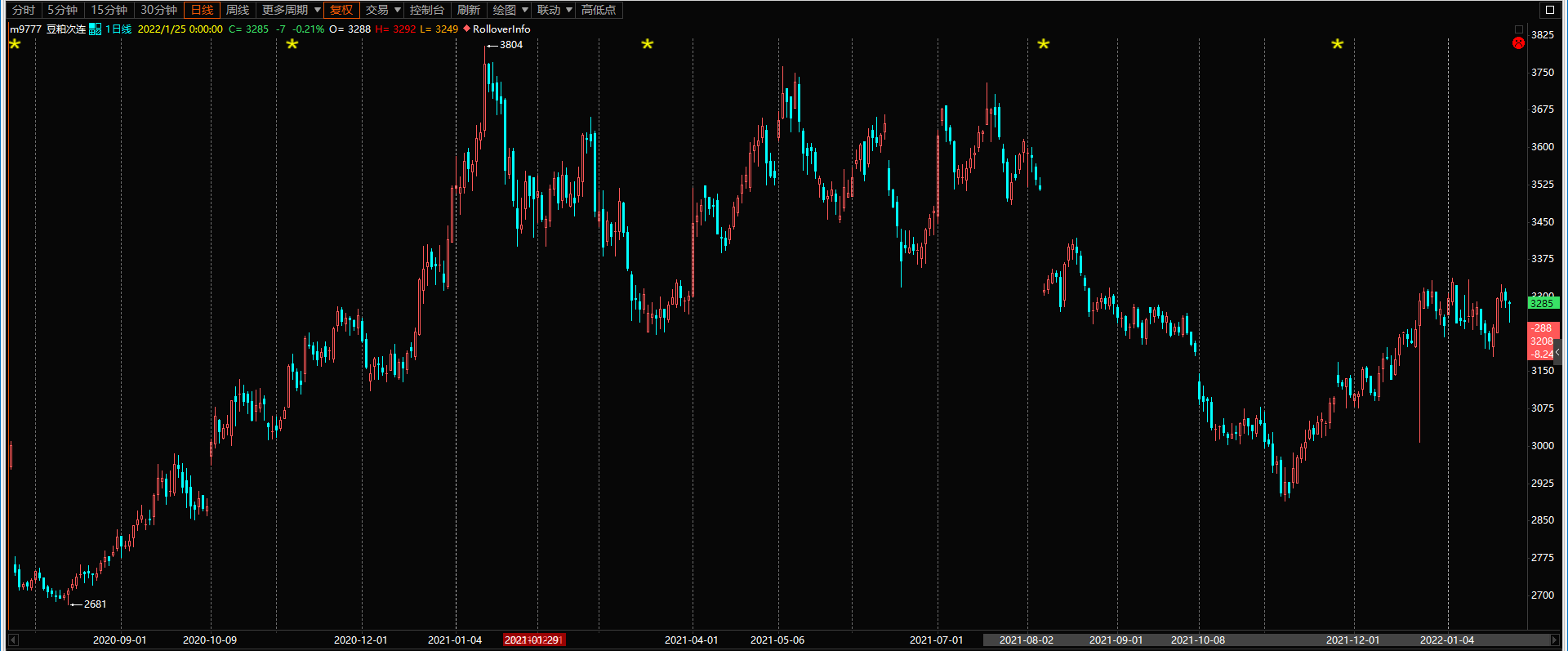
Task: Open the 绘图 drawing dropdown
Action: tap(510, 10)
